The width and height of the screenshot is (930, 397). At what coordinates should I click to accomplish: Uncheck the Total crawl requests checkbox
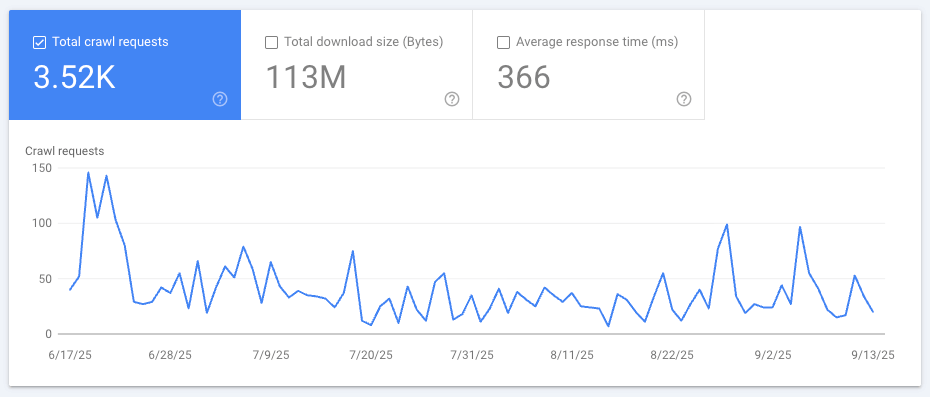tap(39, 43)
